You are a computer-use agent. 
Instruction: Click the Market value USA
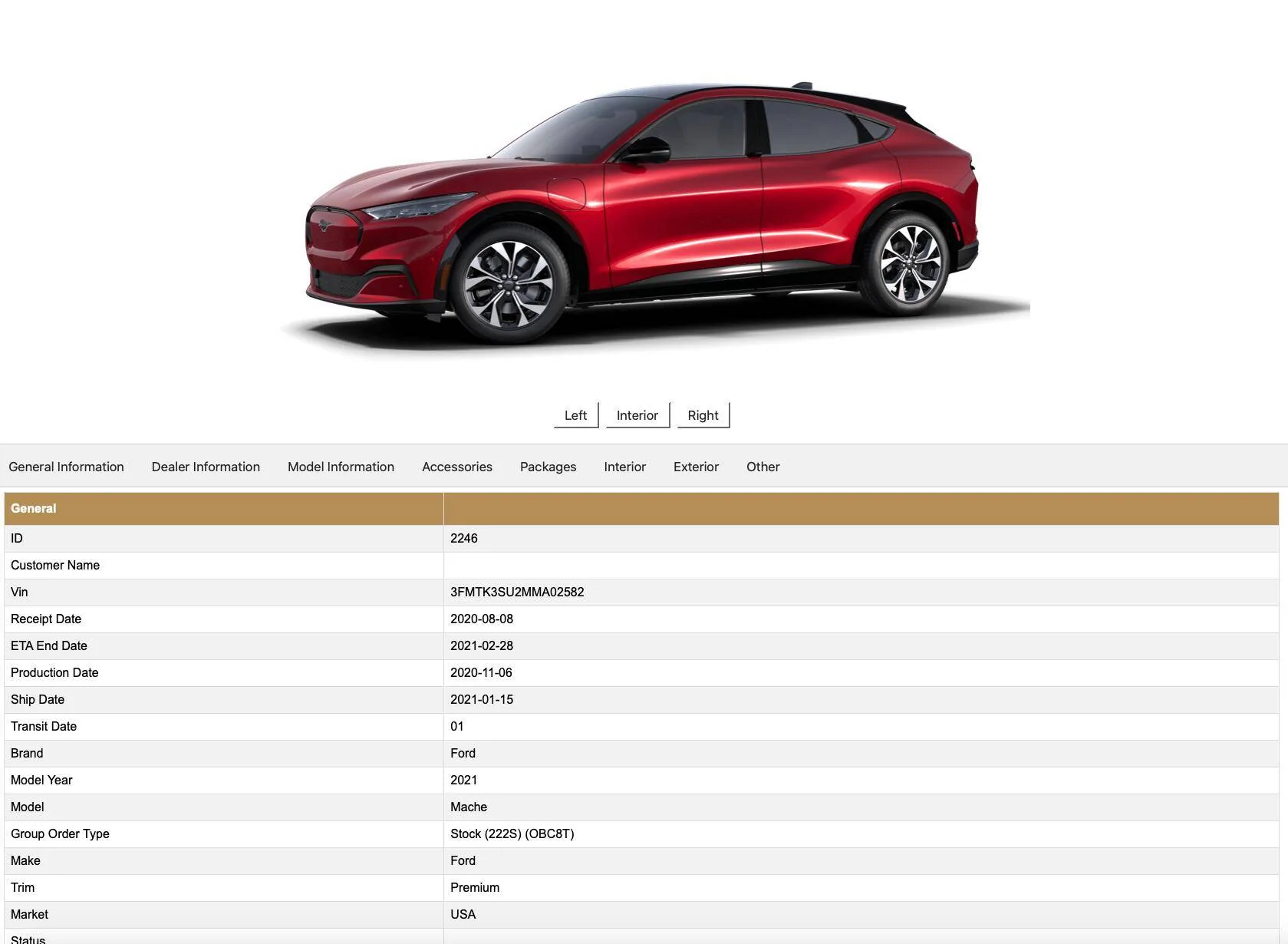[463, 914]
